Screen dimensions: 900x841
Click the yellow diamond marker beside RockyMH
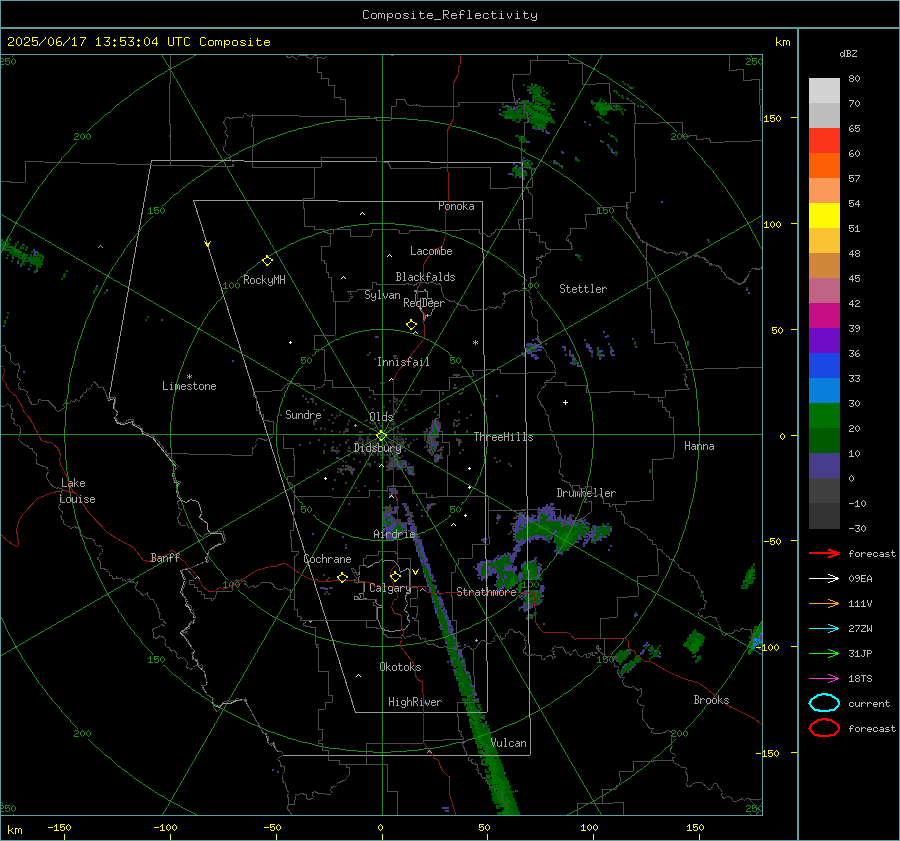point(267,261)
